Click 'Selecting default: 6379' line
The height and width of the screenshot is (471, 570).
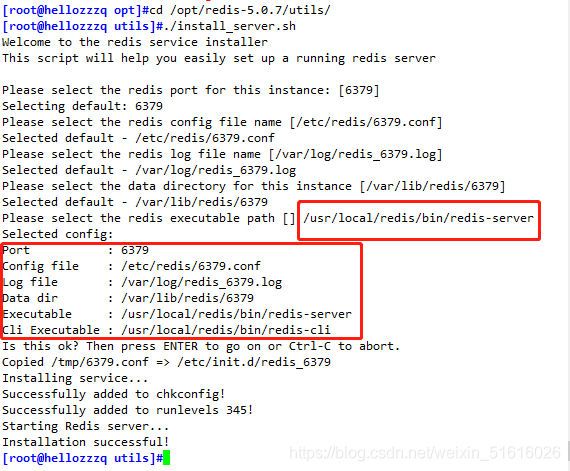(x=83, y=106)
